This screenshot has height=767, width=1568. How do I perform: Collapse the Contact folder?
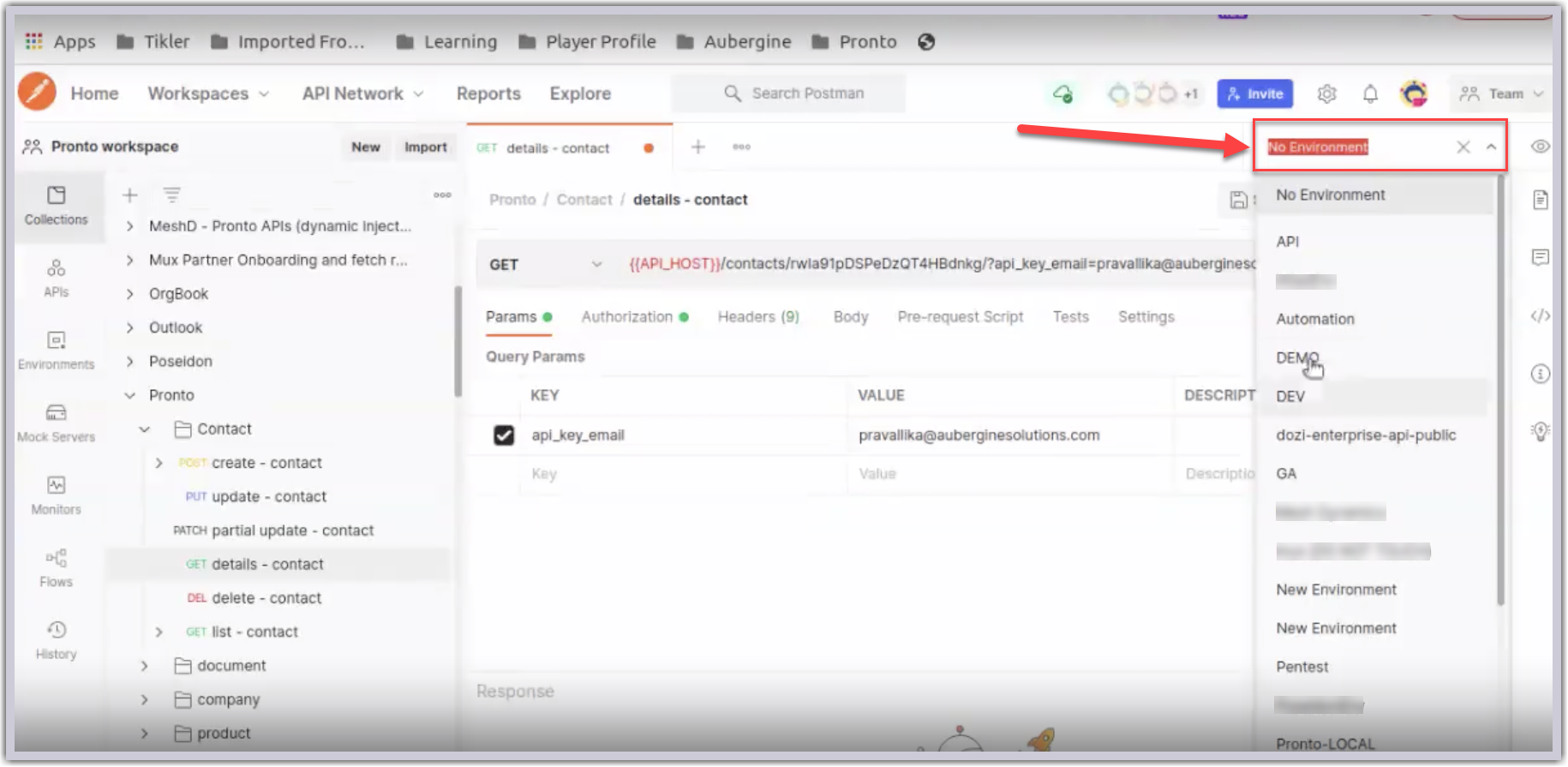point(144,429)
